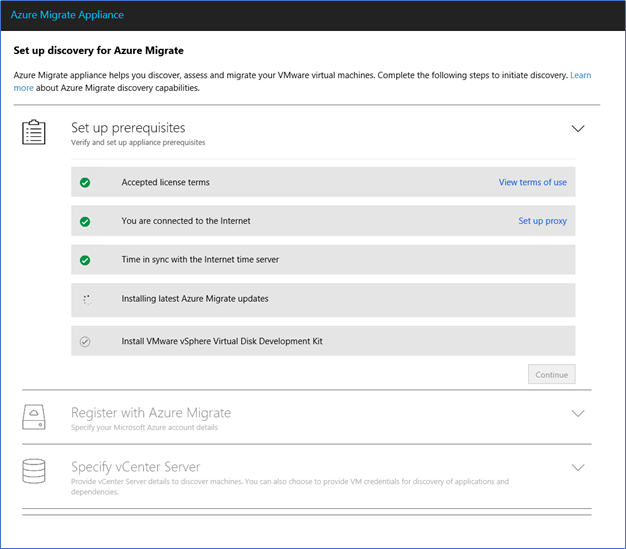
Task: Click green check beside connected to the Internet
Action: click(x=85, y=221)
